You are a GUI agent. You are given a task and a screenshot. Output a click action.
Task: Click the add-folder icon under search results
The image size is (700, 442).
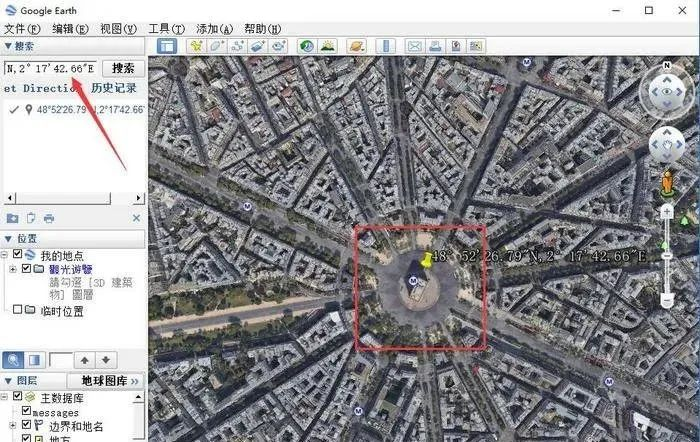click(12, 218)
